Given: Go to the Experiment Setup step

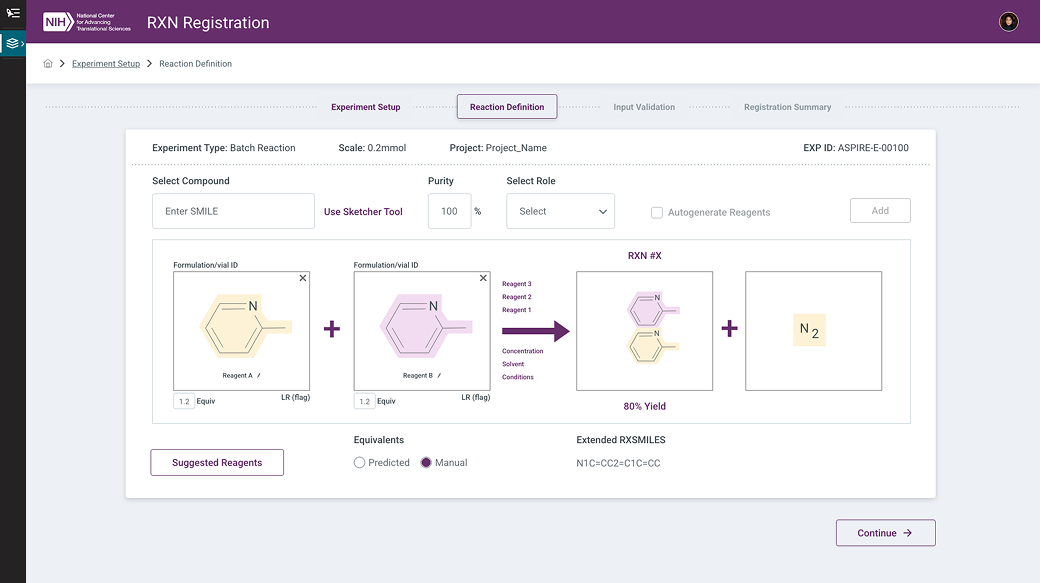Looking at the screenshot, I should tap(365, 107).
